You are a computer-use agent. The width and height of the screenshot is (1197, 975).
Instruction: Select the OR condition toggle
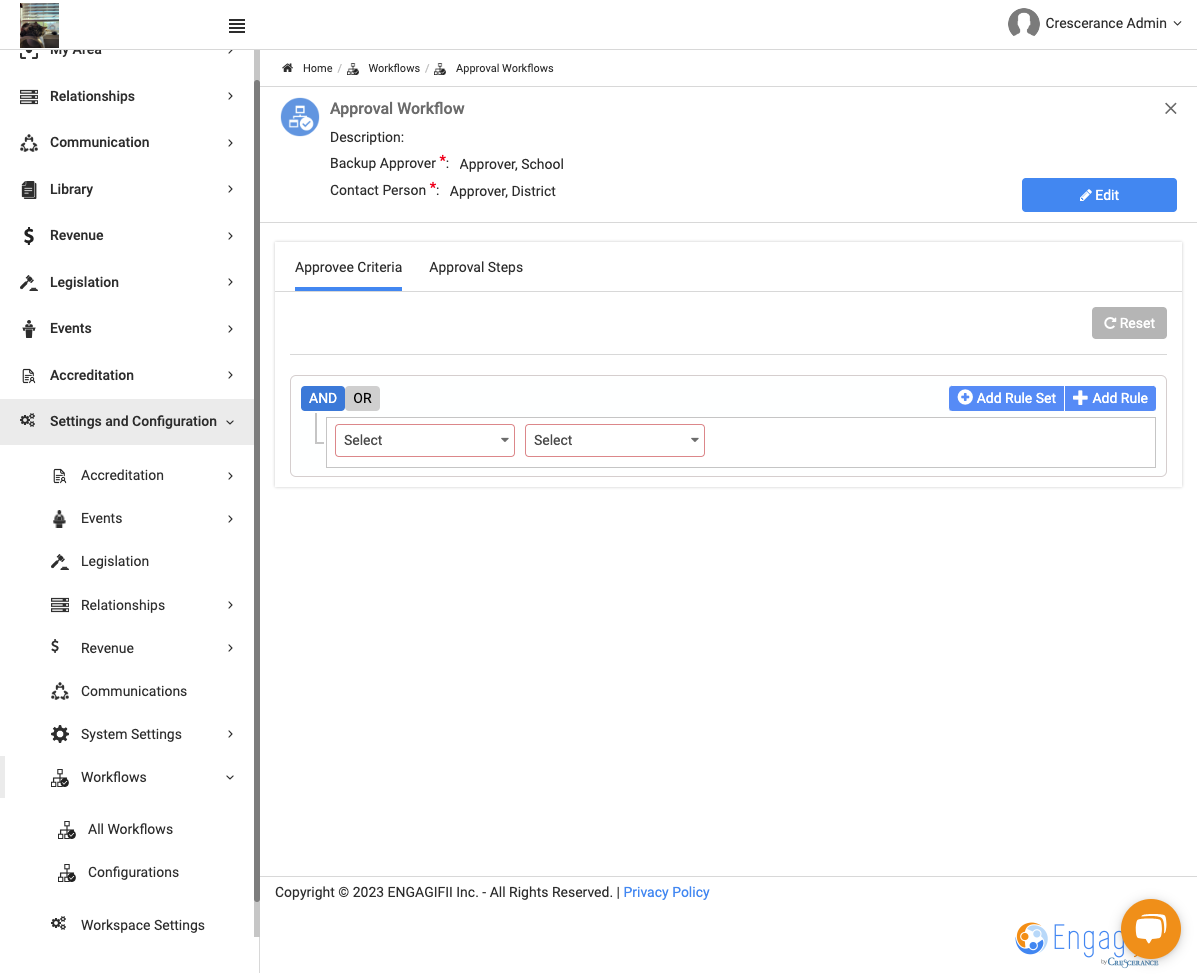pyautogui.click(x=363, y=398)
